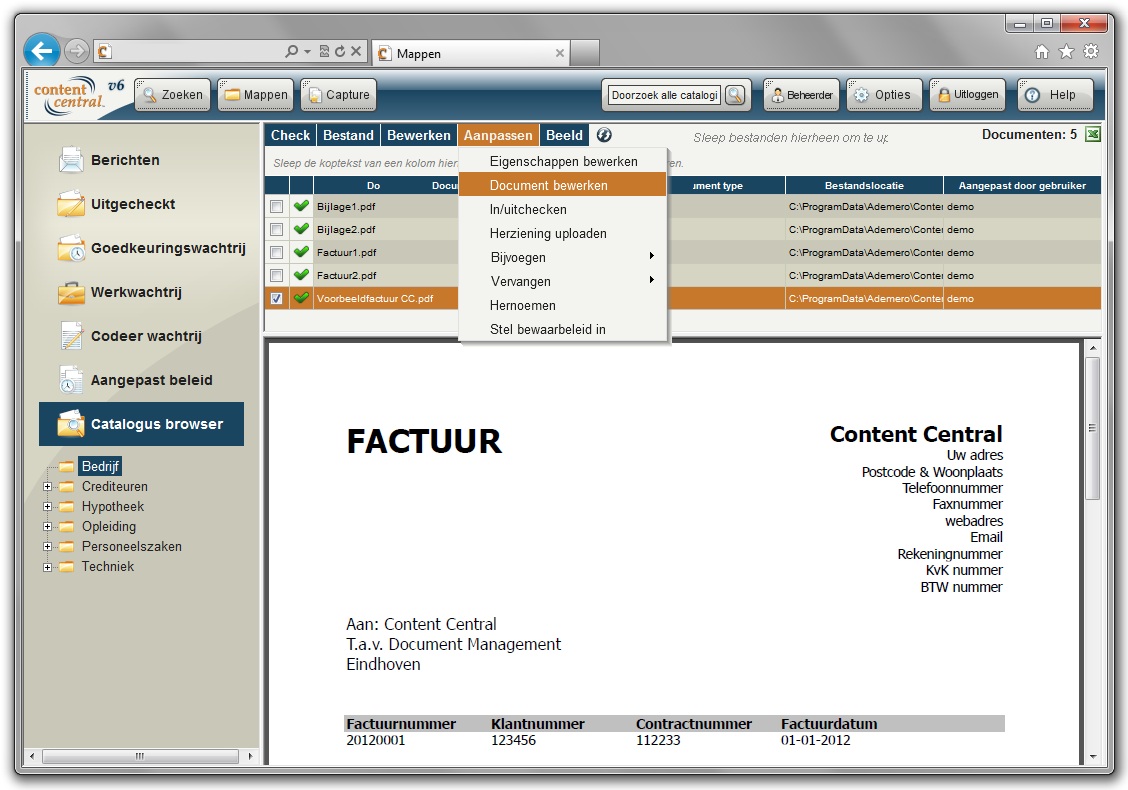Click the Excel export icon
Image resolution: width=1128 pixels, height=790 pixels.
pyautogui.click(x=1092, y=135)
